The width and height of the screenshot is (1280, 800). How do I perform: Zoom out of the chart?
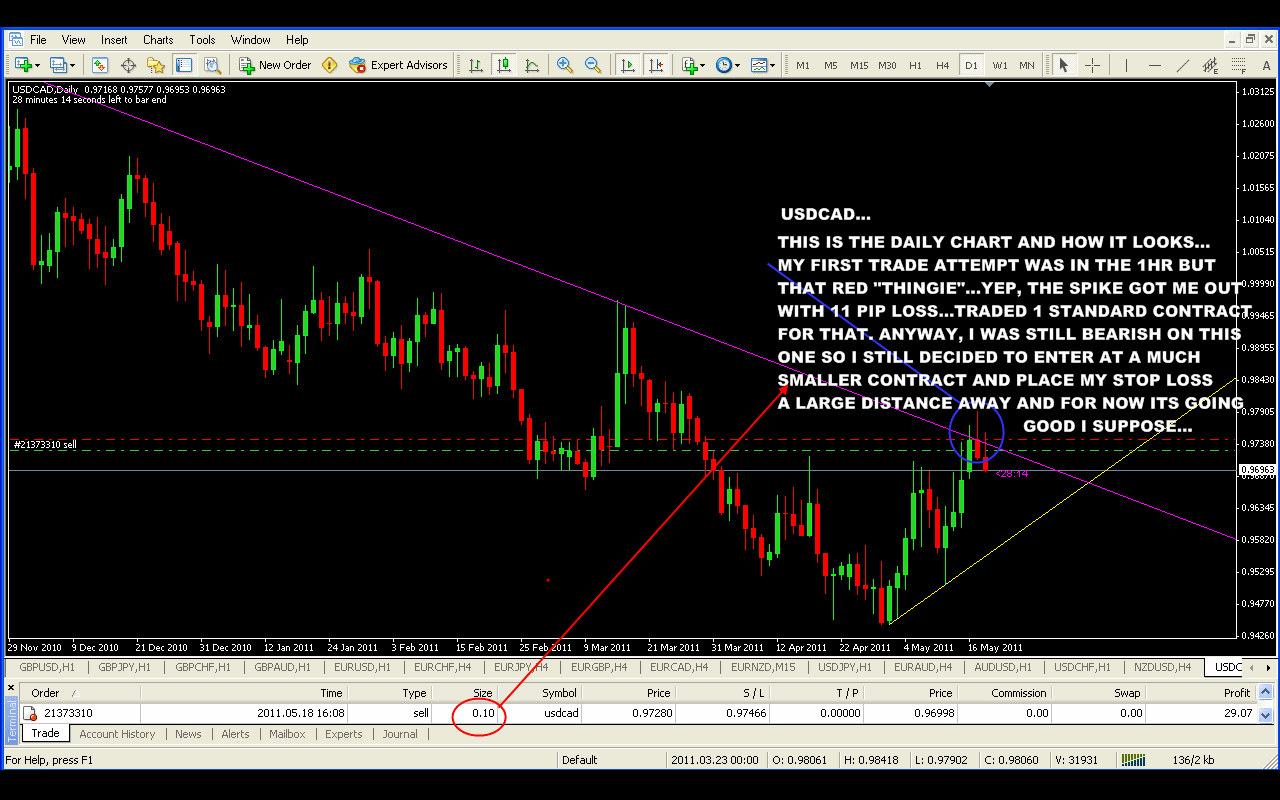coord(593,65)
